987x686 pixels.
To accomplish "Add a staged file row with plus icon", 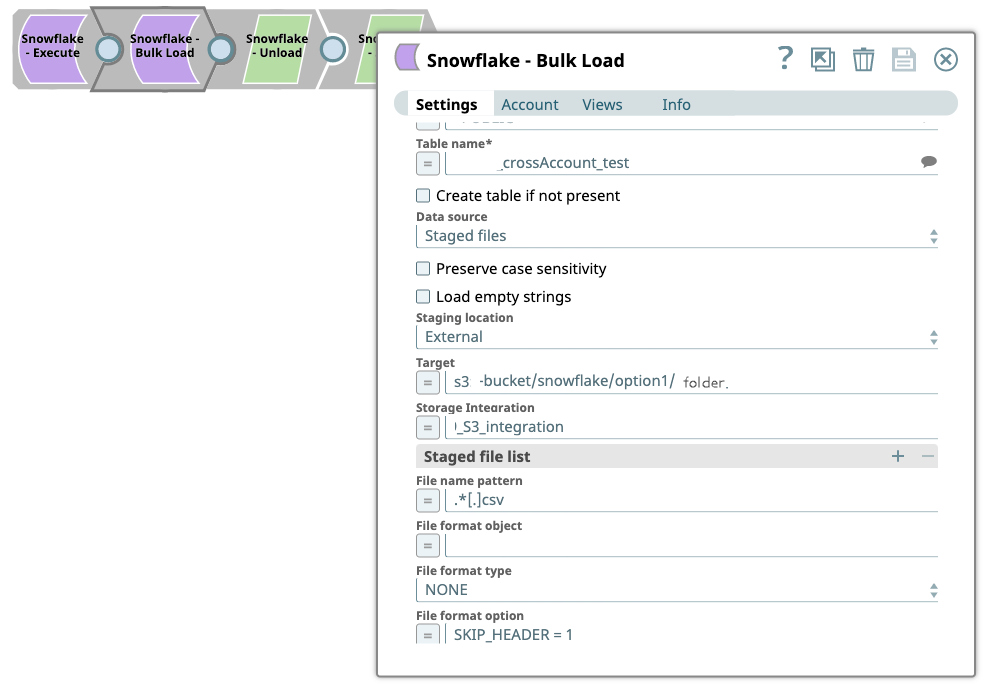I will point(897,455).
